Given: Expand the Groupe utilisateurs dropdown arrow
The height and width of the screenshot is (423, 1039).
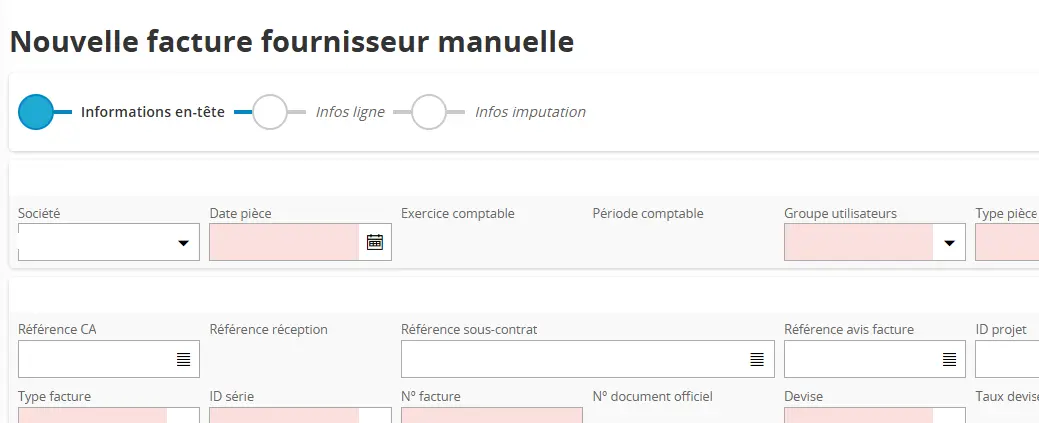Looking at the screenshot, I should pos(949,243).
